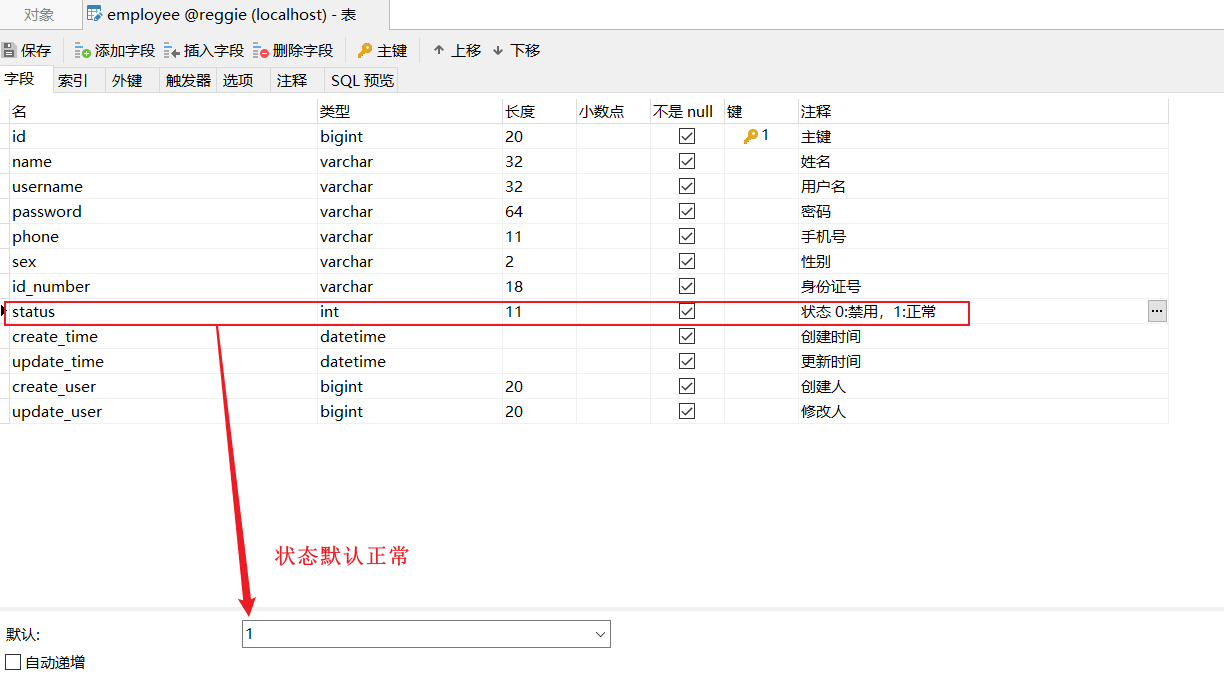Move field down with 下移 arrow
This screenshot has width=1224, height=678.
tap(498, 50)
